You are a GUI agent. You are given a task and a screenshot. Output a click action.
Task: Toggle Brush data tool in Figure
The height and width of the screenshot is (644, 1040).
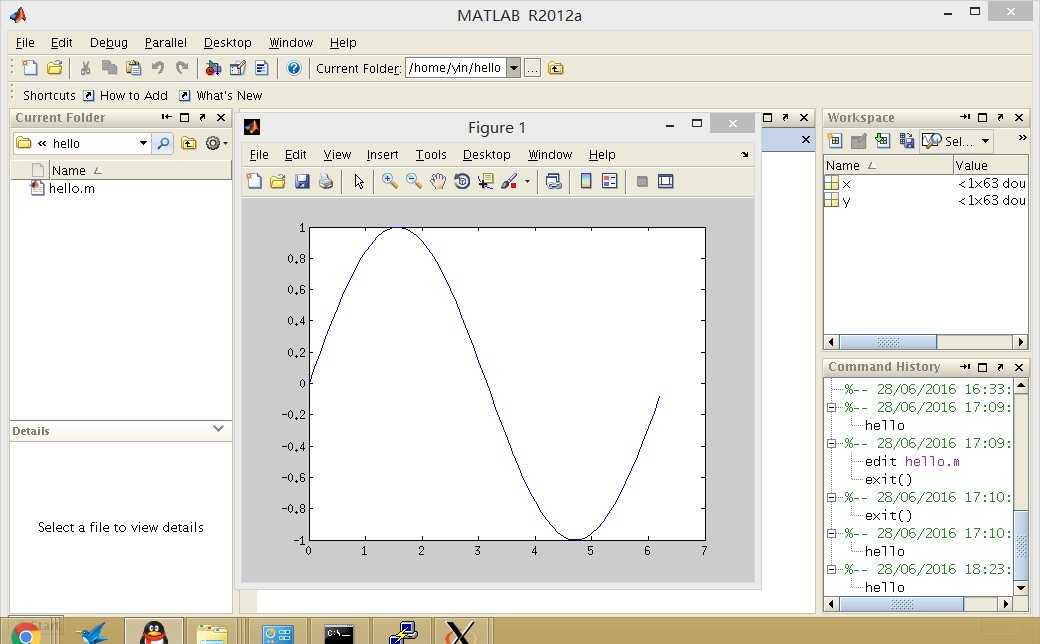[x=509, y=181]
